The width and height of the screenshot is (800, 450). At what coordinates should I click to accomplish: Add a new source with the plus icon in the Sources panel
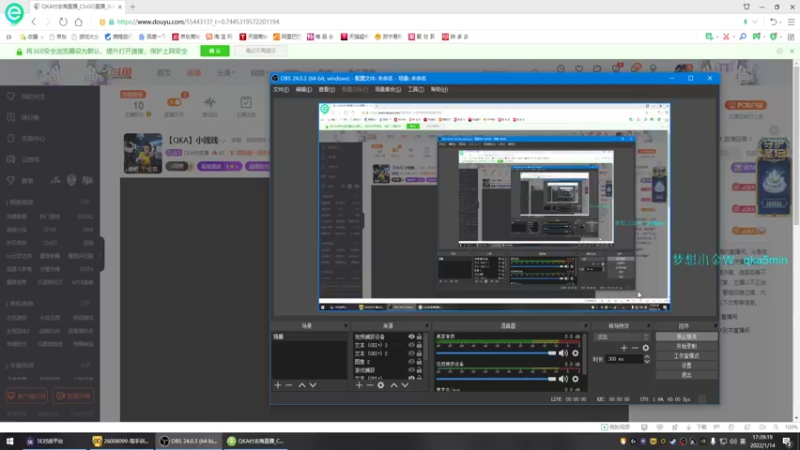359,385
